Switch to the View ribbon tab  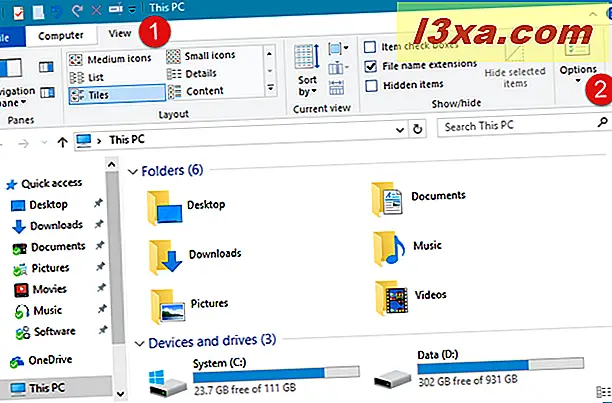(x=119, y=34)
